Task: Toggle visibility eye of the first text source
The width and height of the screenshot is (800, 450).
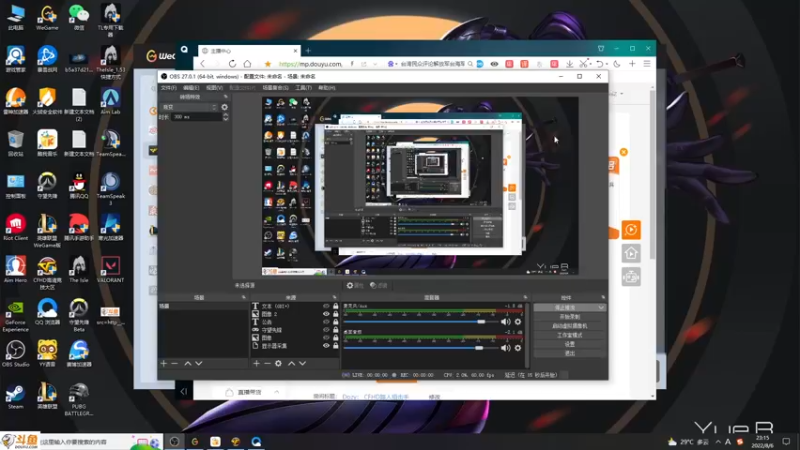Action: [326, 306]
